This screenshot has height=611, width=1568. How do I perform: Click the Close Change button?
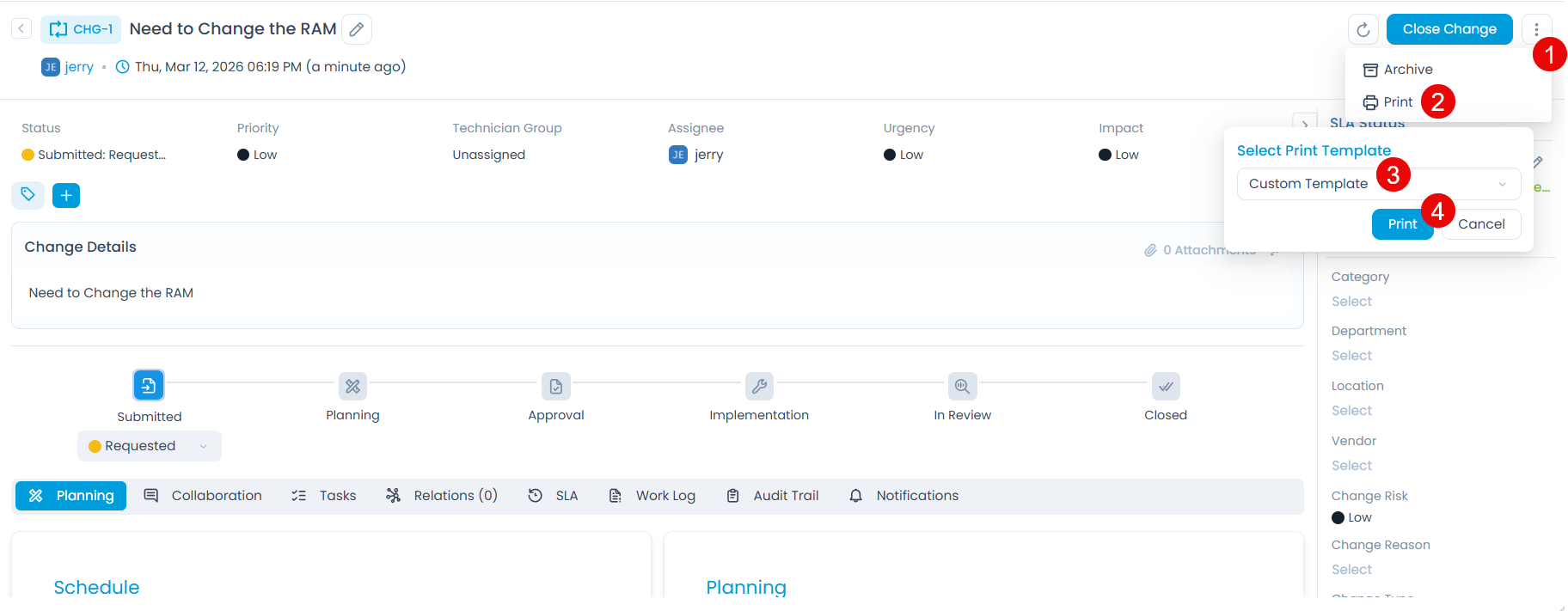tap(1449, 29)
